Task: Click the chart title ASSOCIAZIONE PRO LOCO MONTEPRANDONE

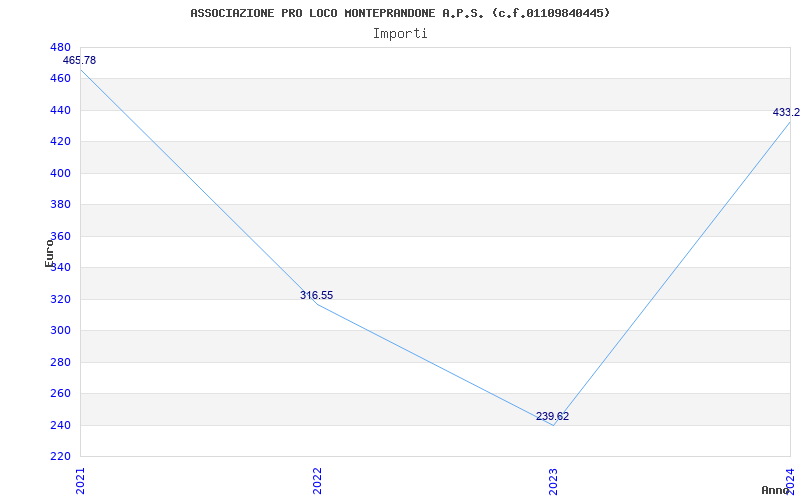Action: (x=400, y=13)
